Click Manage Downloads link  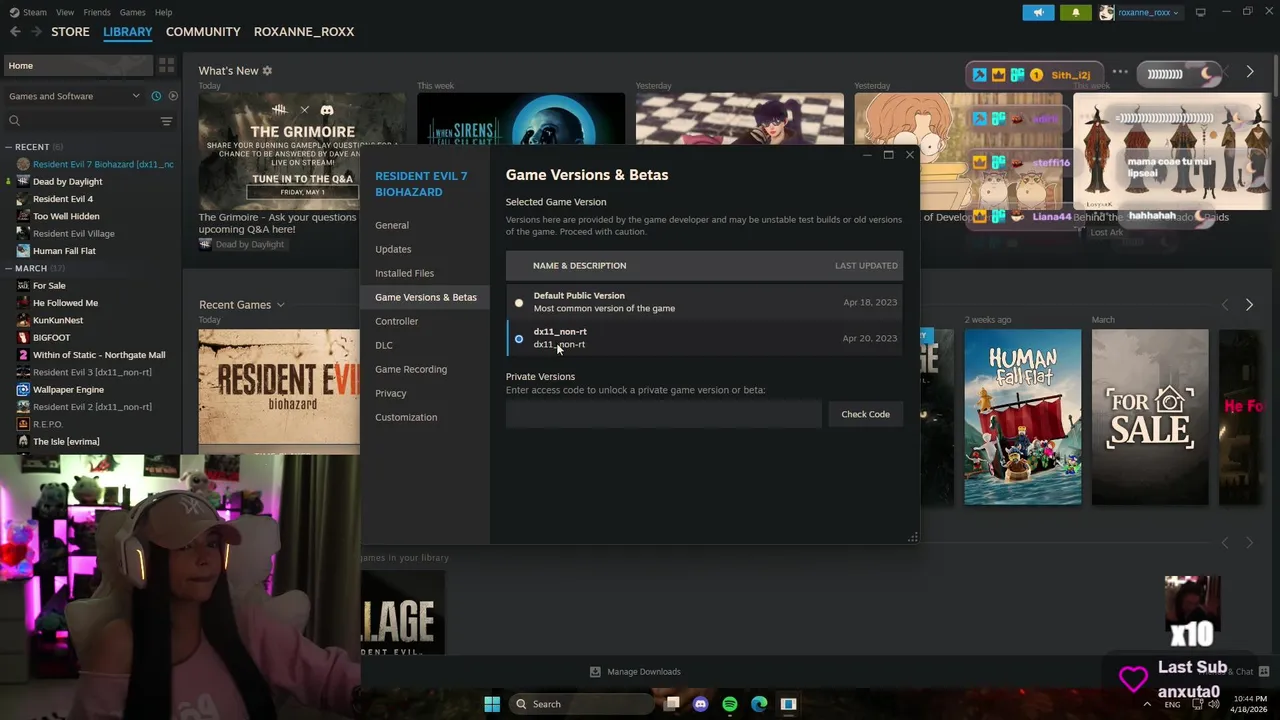click(643, 672)
